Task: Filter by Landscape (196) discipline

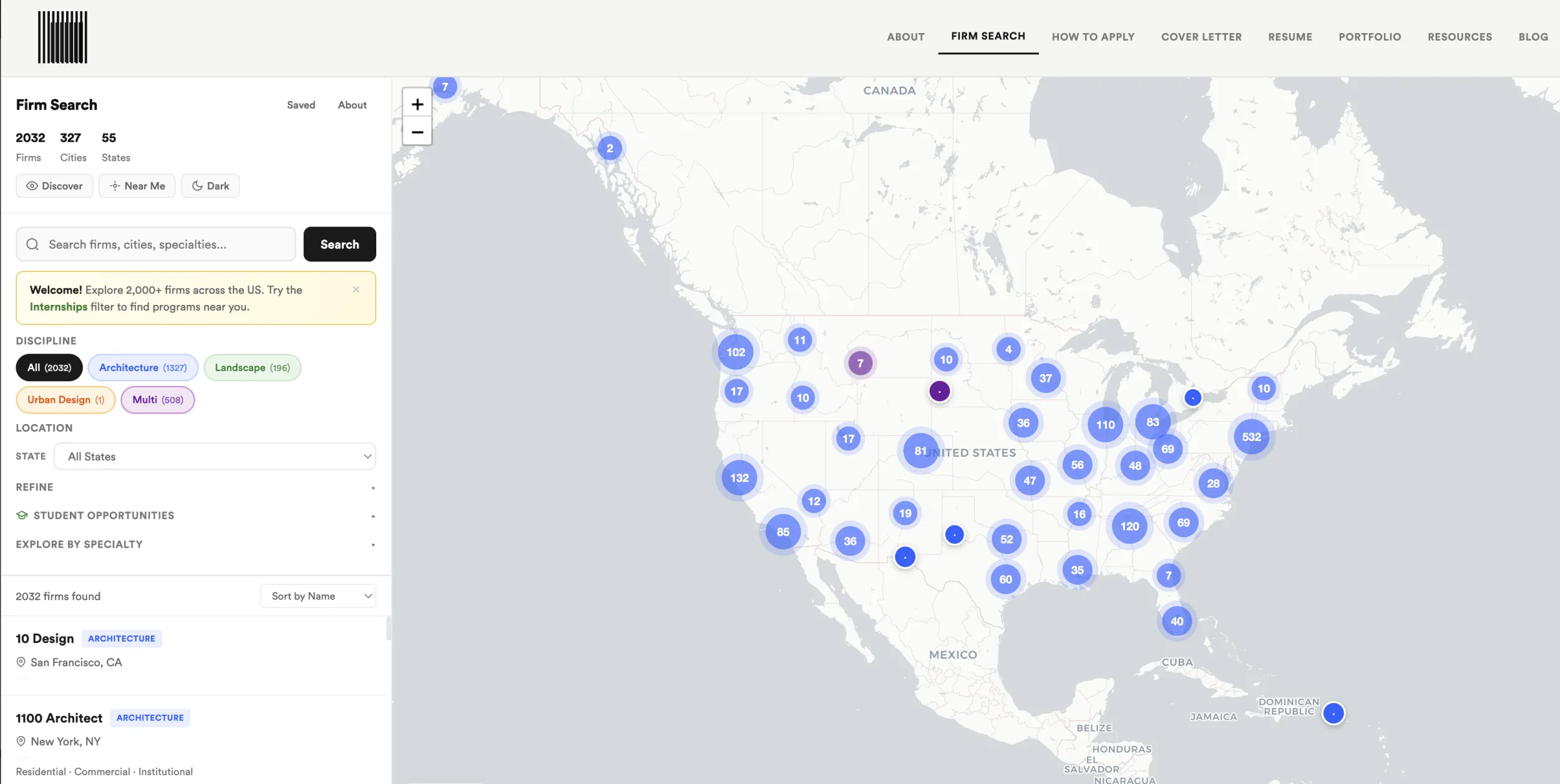Action: (252, 367)
